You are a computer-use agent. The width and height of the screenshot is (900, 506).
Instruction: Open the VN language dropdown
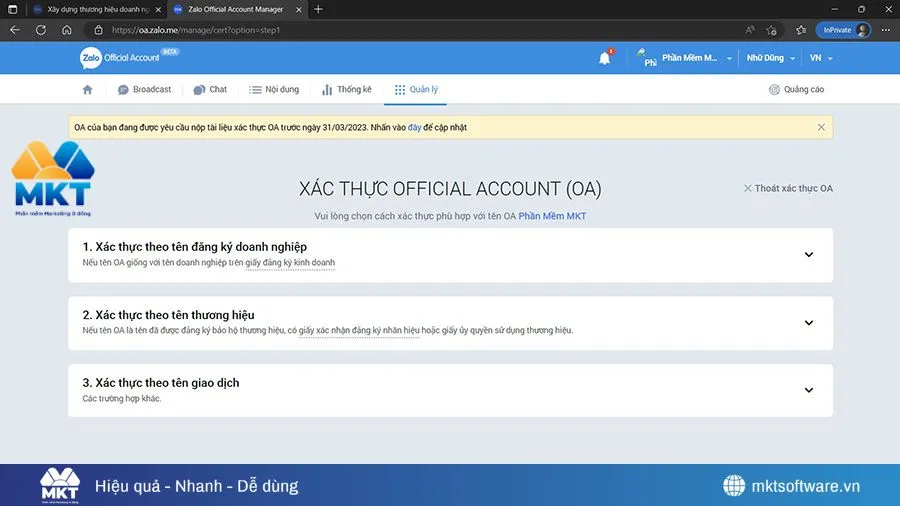click(x=821, y=58)
